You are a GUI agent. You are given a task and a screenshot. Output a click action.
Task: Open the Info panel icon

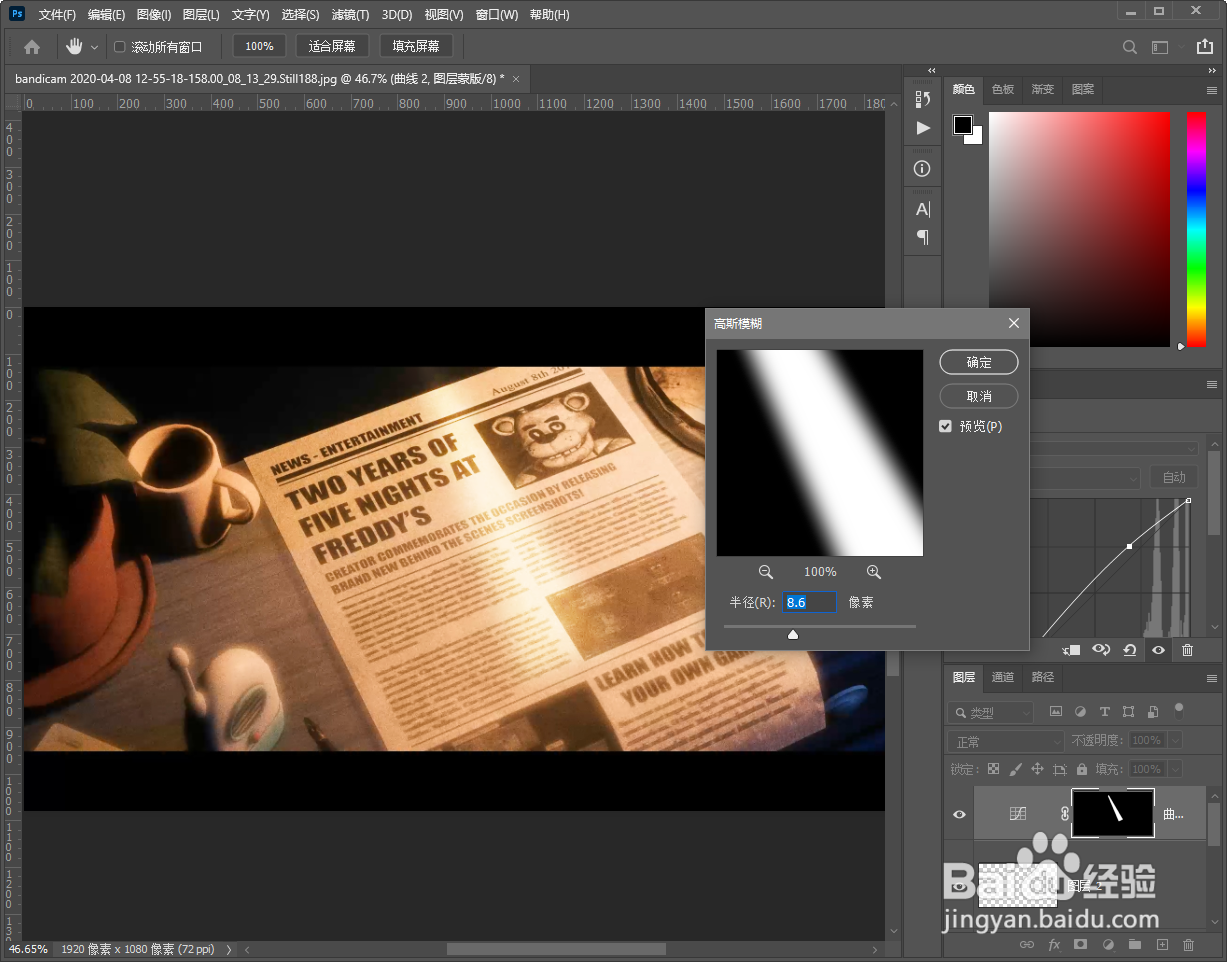coord(923,169)
